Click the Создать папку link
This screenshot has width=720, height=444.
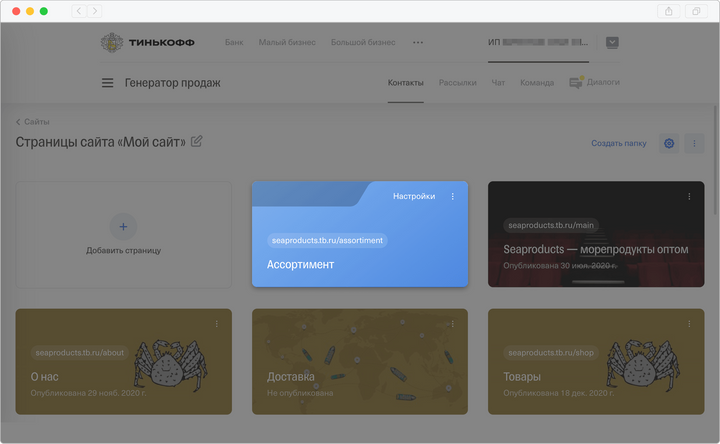point(619,143)
